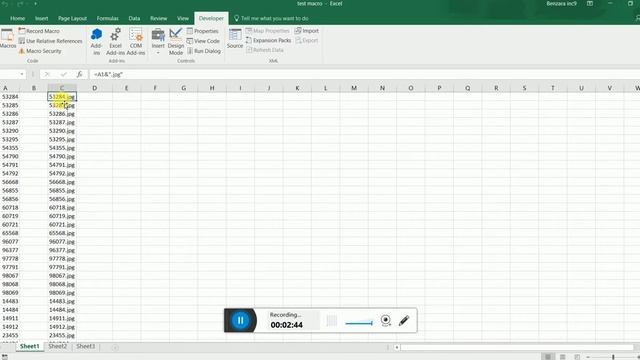640x360 pixels.
Task: Switch to the Home tab
Action: 18,18
